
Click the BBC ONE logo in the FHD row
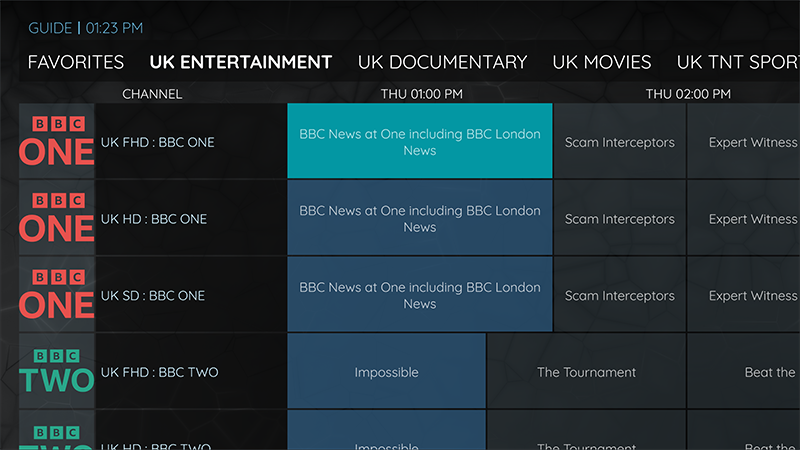click(x=57, y=142)
